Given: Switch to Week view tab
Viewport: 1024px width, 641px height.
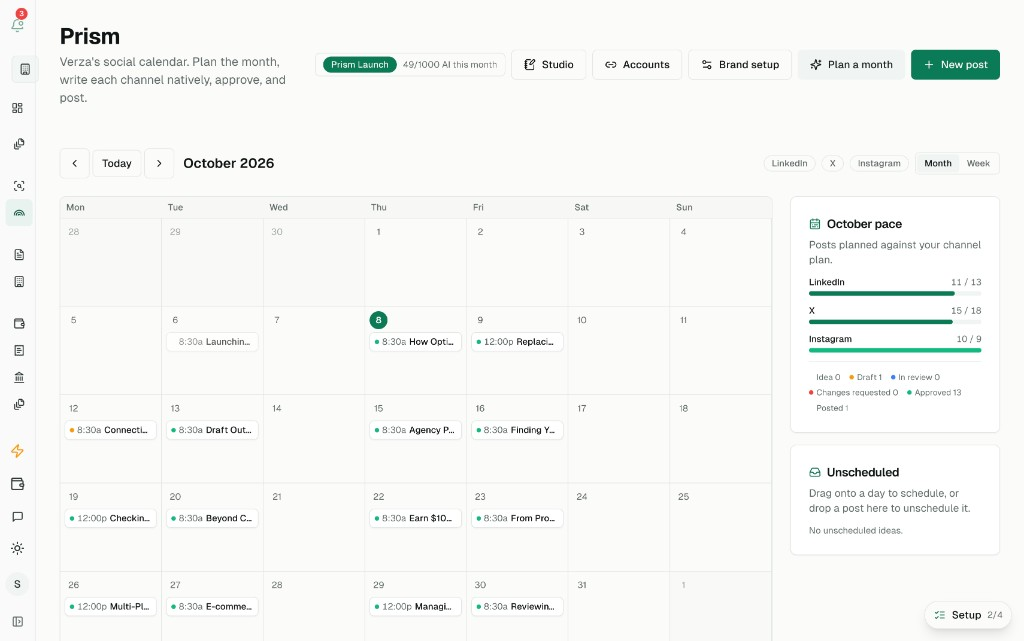Looking at the screenshot, I should tap(978, 163).
